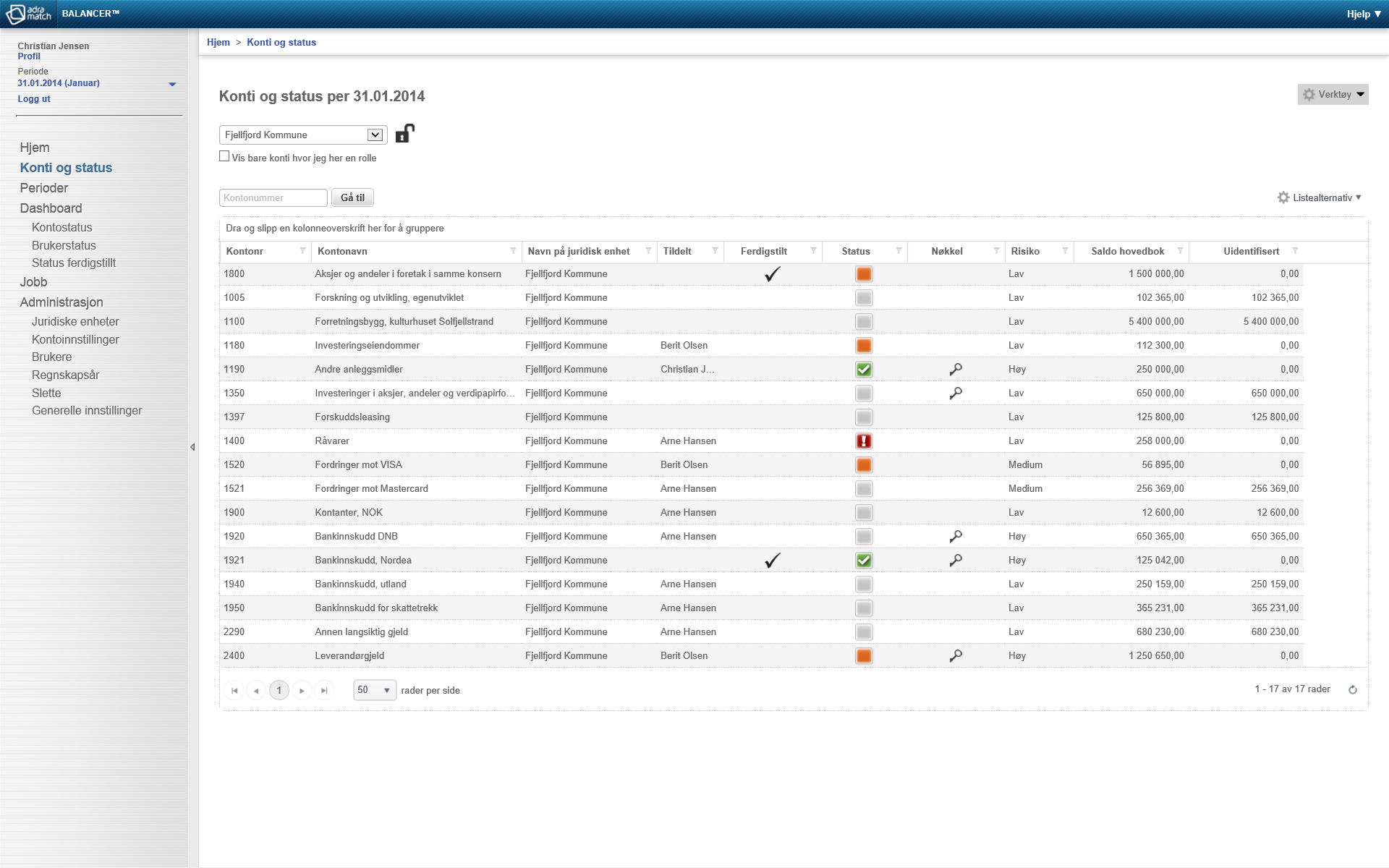The height and width of the screenshot is (868, 1389).
Task: Go to last page of list
Action: coord(324,691)
